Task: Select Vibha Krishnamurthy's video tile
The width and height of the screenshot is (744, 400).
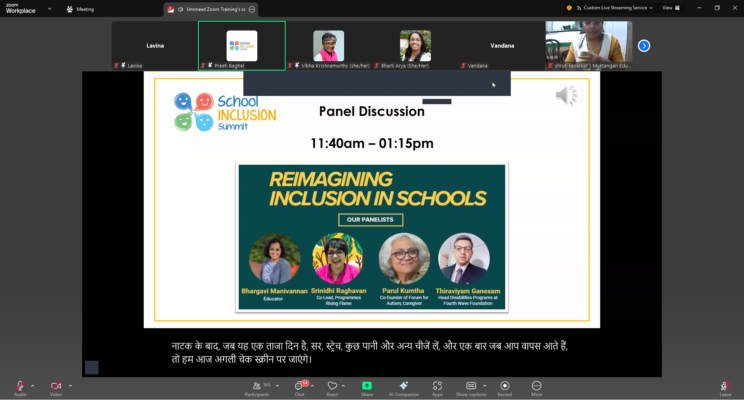Action: [x=328, y=46]
